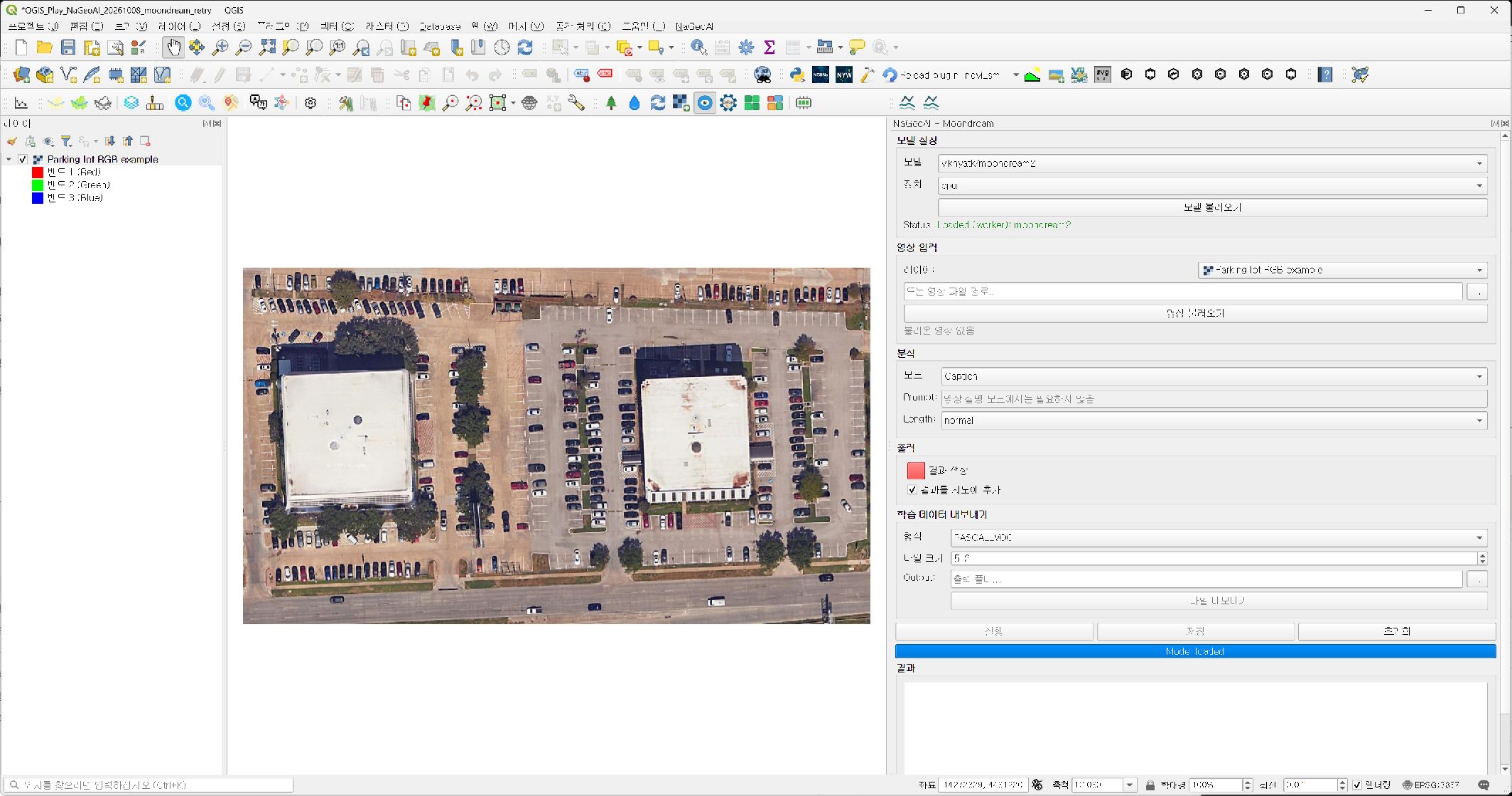Click the Identify Features info icon

click(699, 48)
